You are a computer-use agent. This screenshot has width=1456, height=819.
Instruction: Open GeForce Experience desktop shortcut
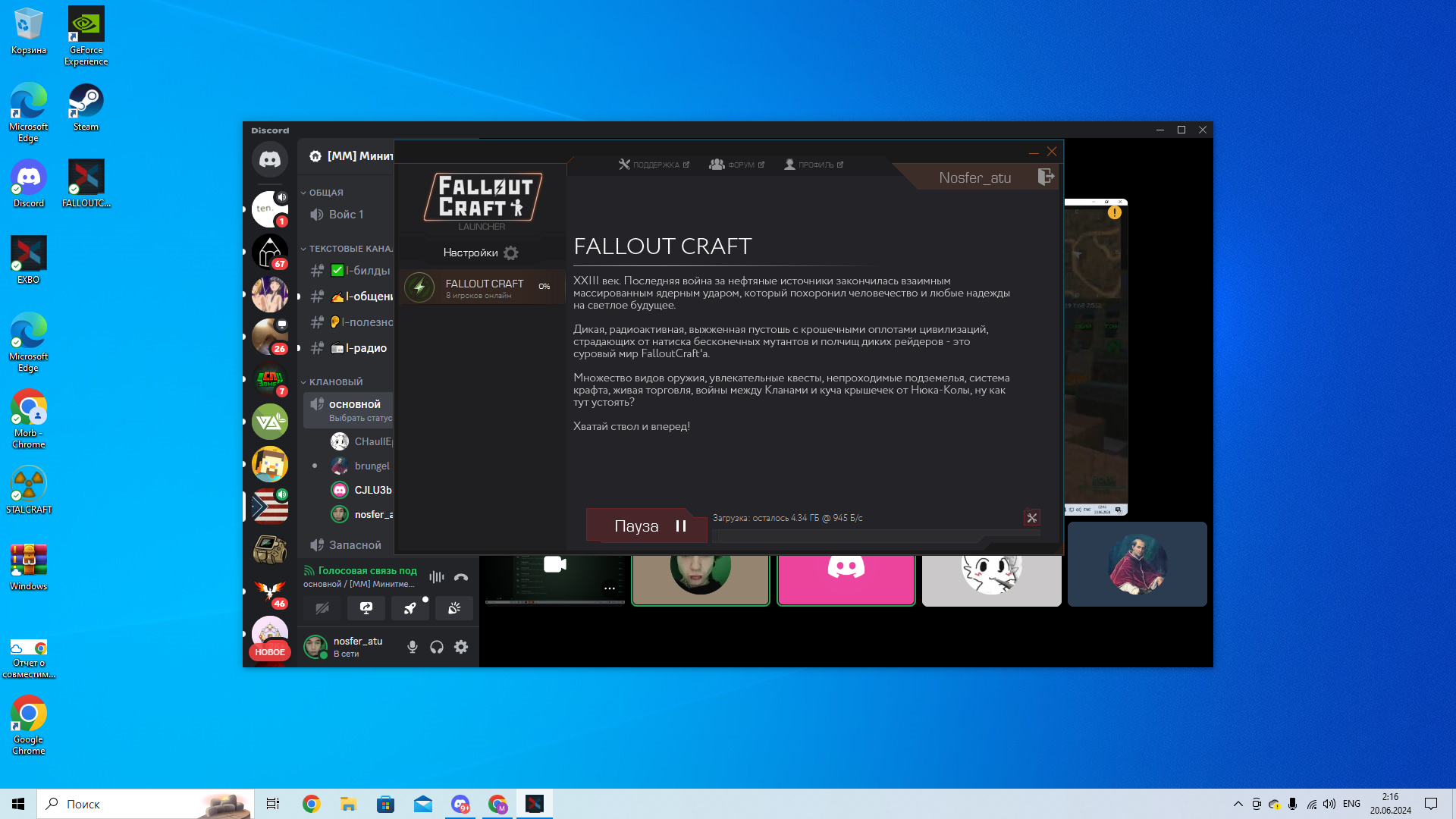point(86,36)
